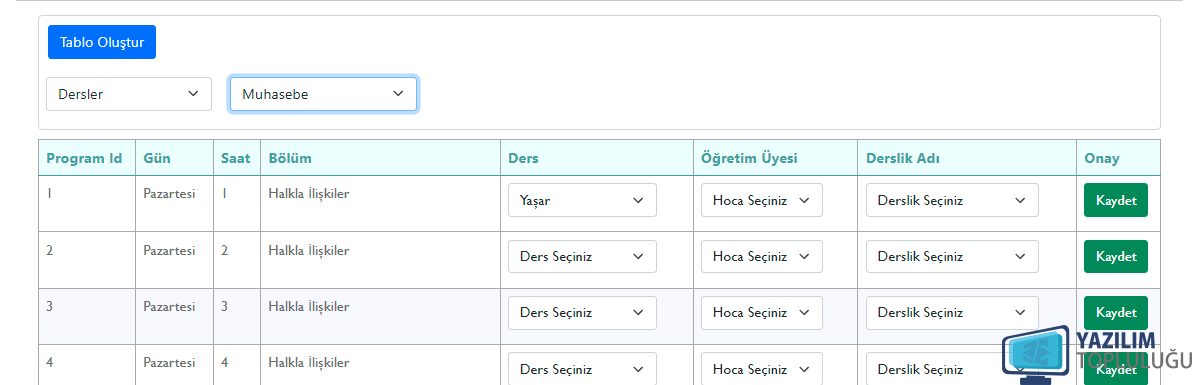Open Hoca Seçiniz dropdown in row 4

[762, 369]
